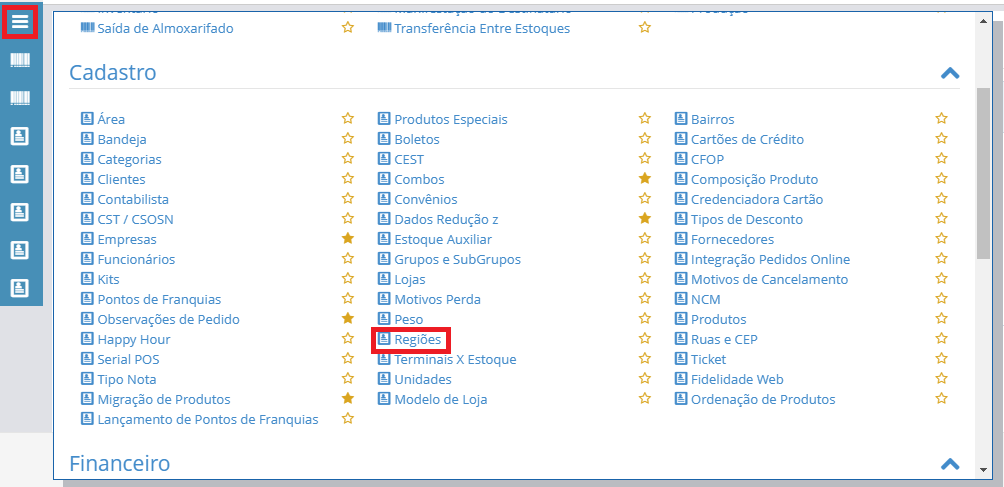Click the icon next to Tipo Nota
The height and width of the screenshot is (487, 1004).
pos(87,379)
